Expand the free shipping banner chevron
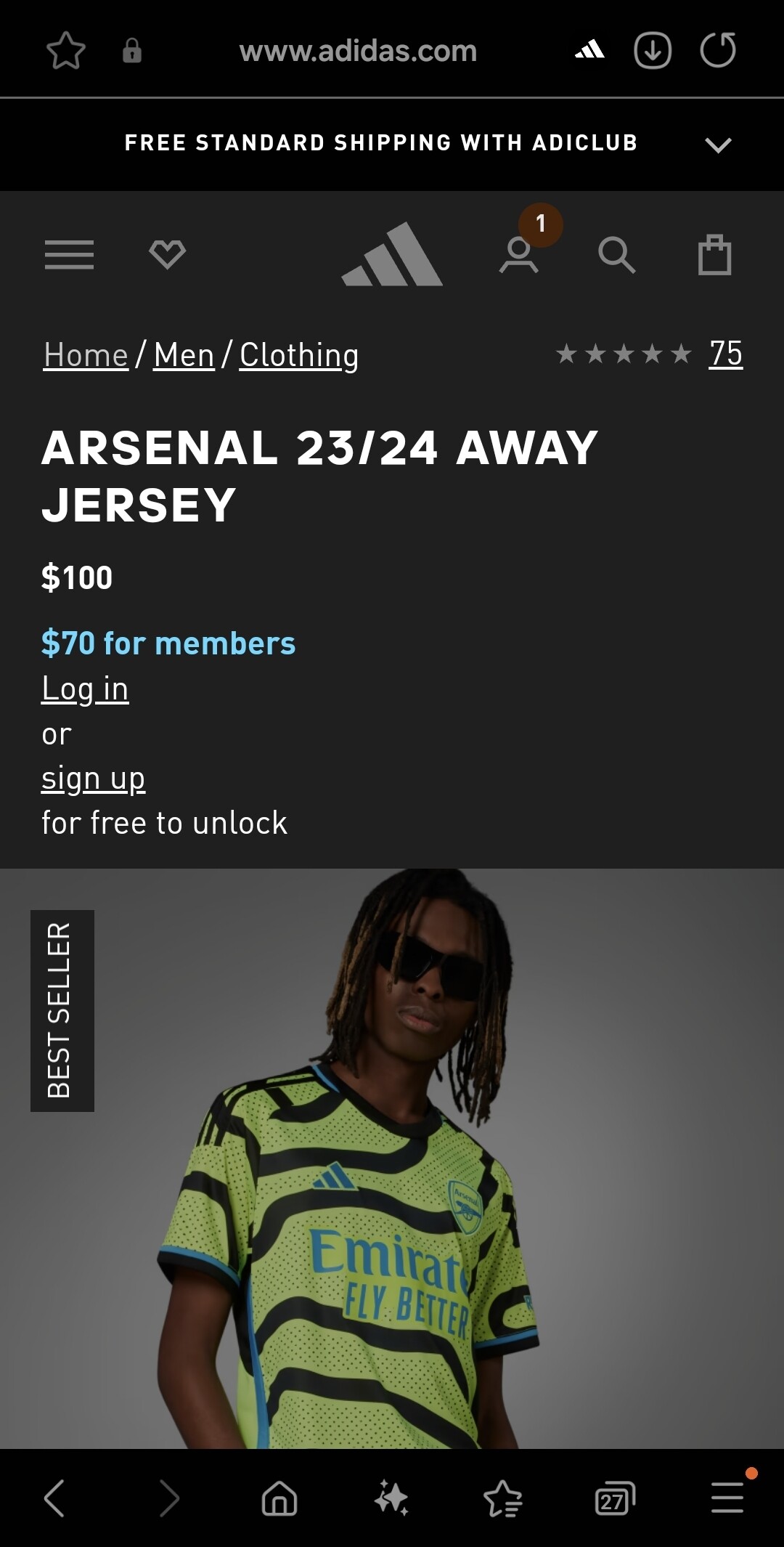The width and height of the screenshot is (784, 1547). [x=718, y=145]
